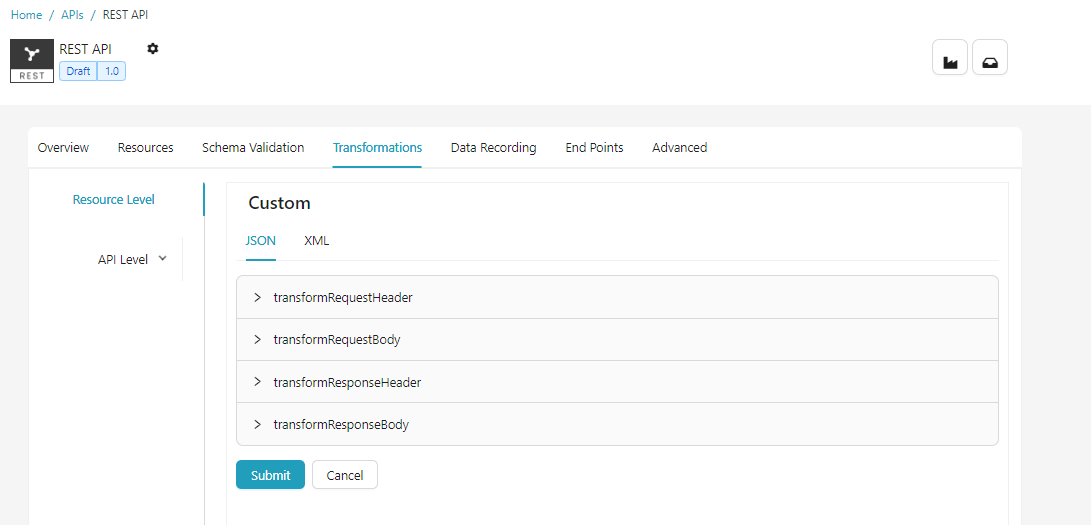This screenshot has height=525, width=1091.
Task: Click the factory icon button
Action: 949,58
